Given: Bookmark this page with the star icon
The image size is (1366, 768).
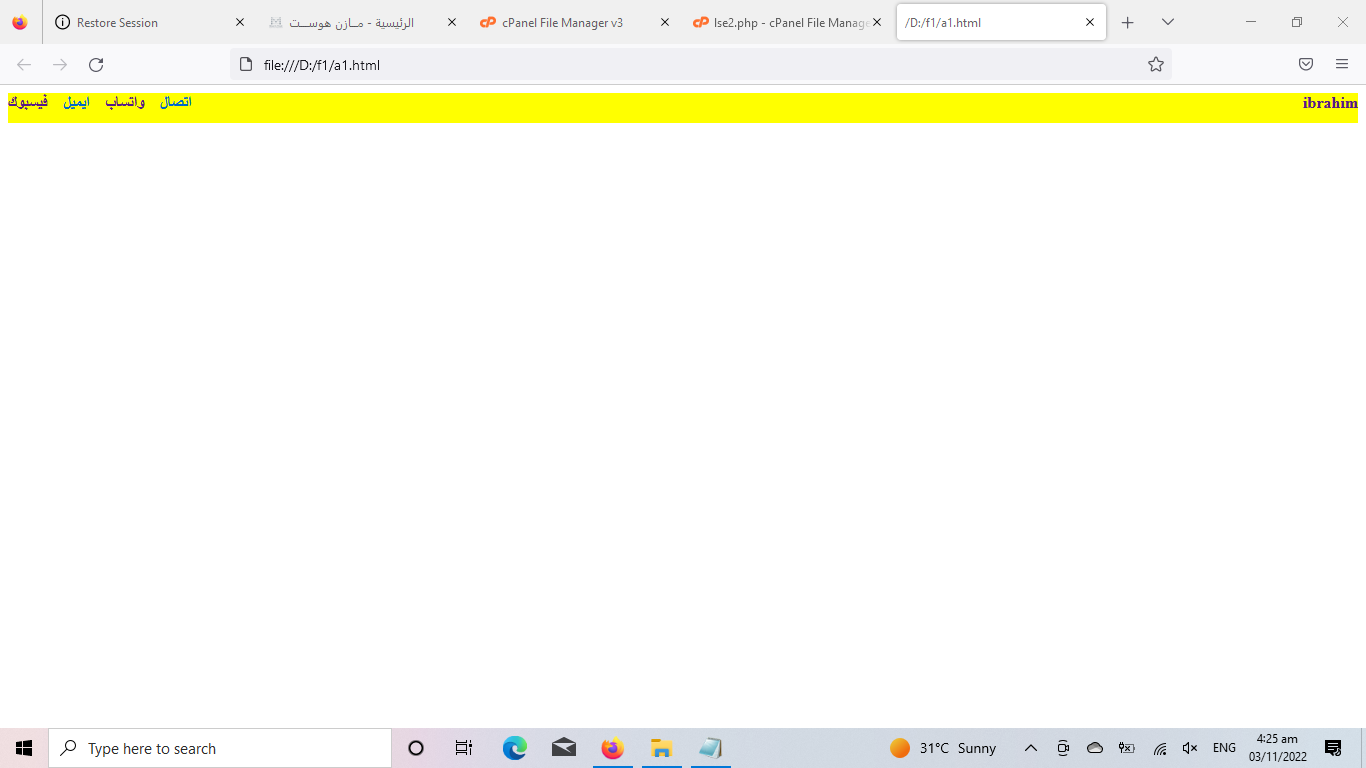Looking at the screenshot, I should [x=1156, y=65].
